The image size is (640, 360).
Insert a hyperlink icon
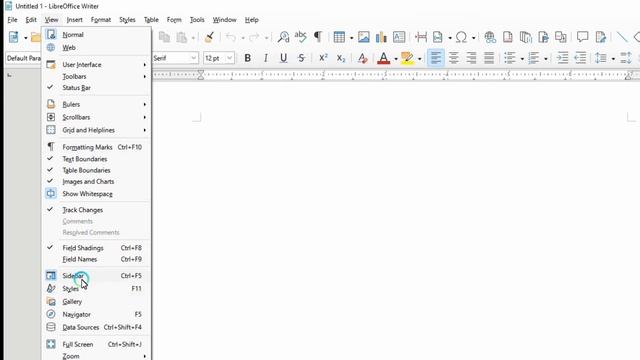490,37
